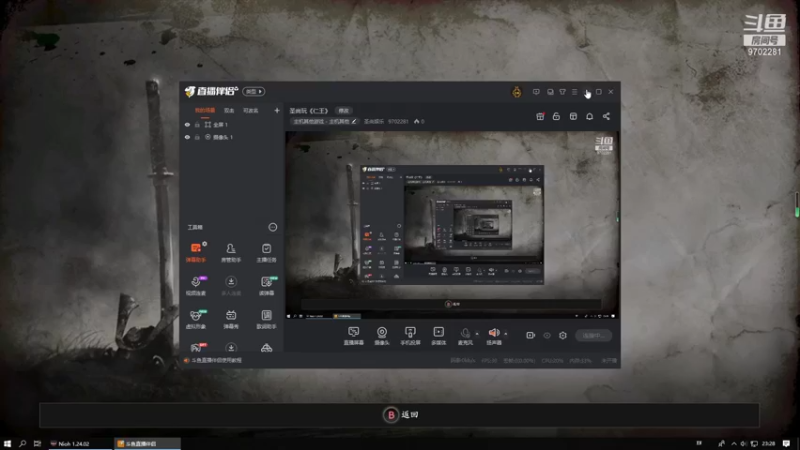Hide the 摄像头 1 source

point(187,137)
